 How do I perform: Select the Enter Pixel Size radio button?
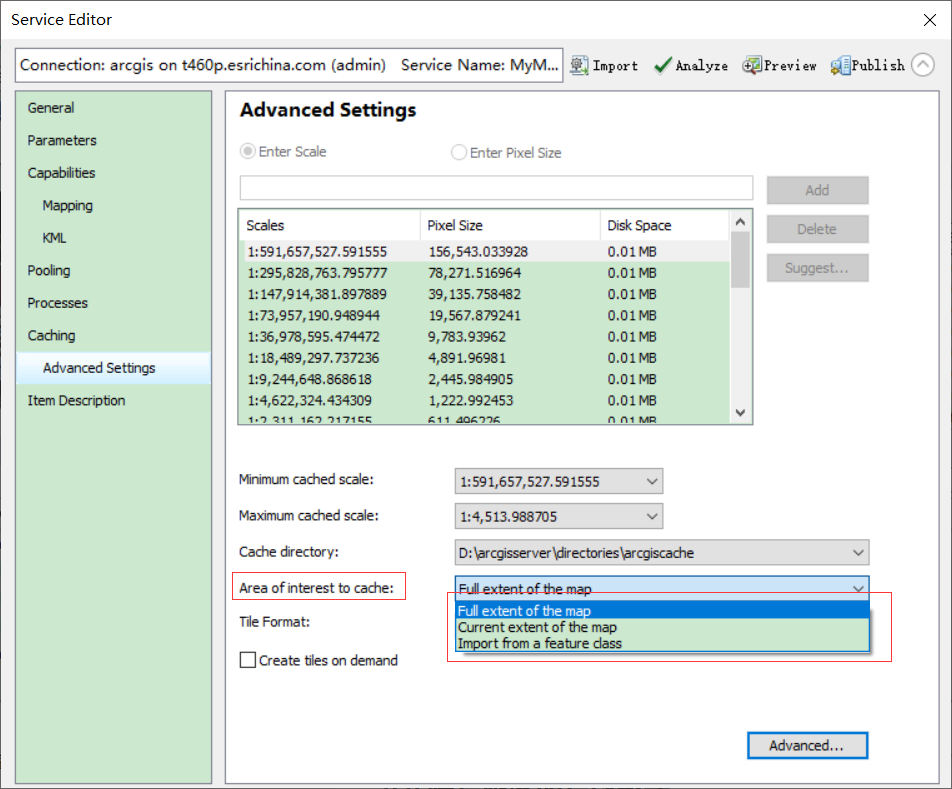[458, 152]
